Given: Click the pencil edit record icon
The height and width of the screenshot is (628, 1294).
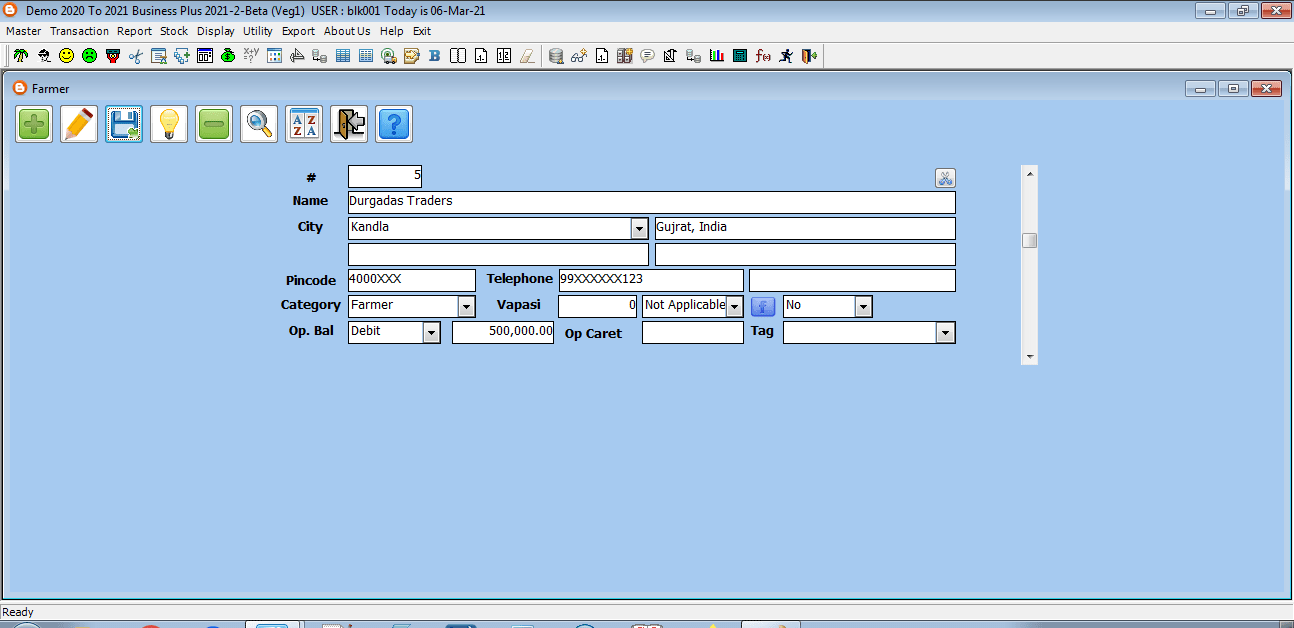Looking at the screenshot, I should [x=79, y=125].
